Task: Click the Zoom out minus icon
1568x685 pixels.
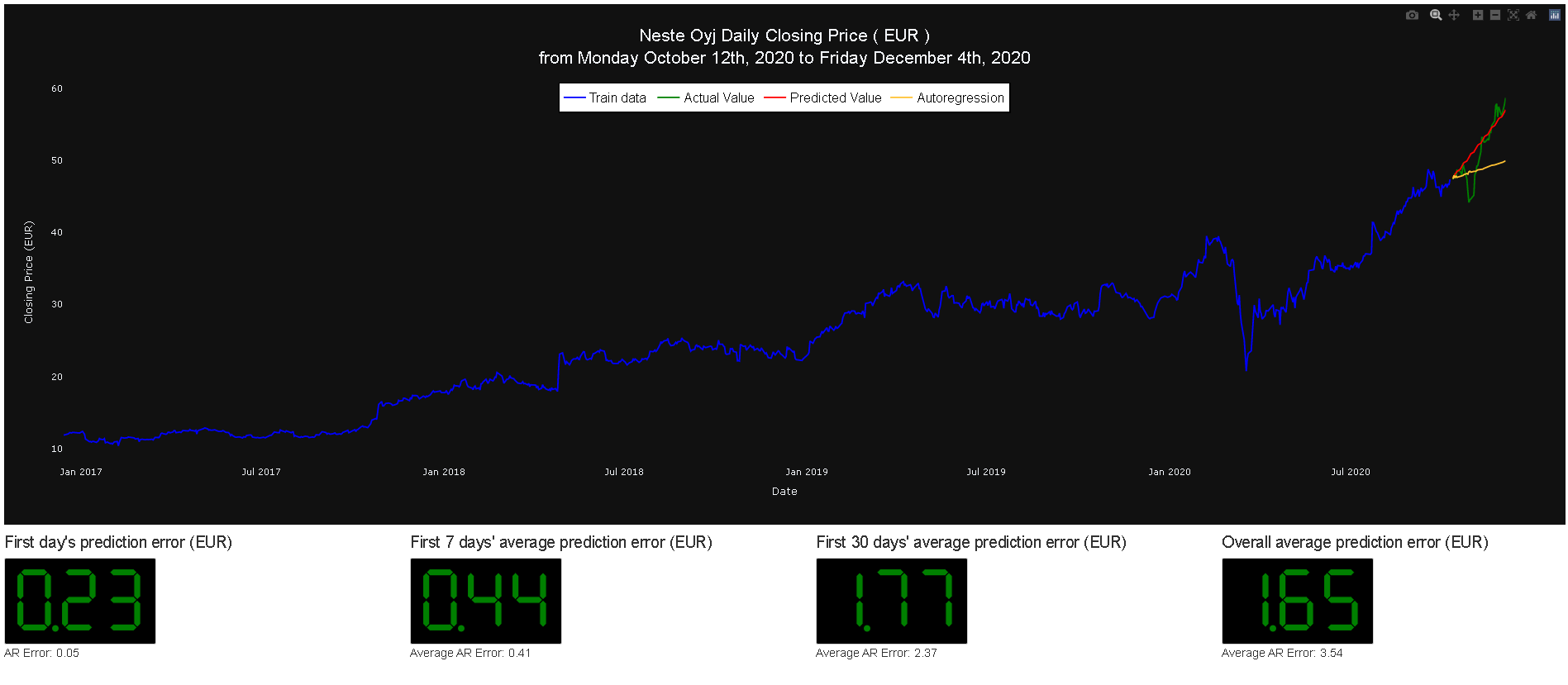Action: click(1495, 15)
